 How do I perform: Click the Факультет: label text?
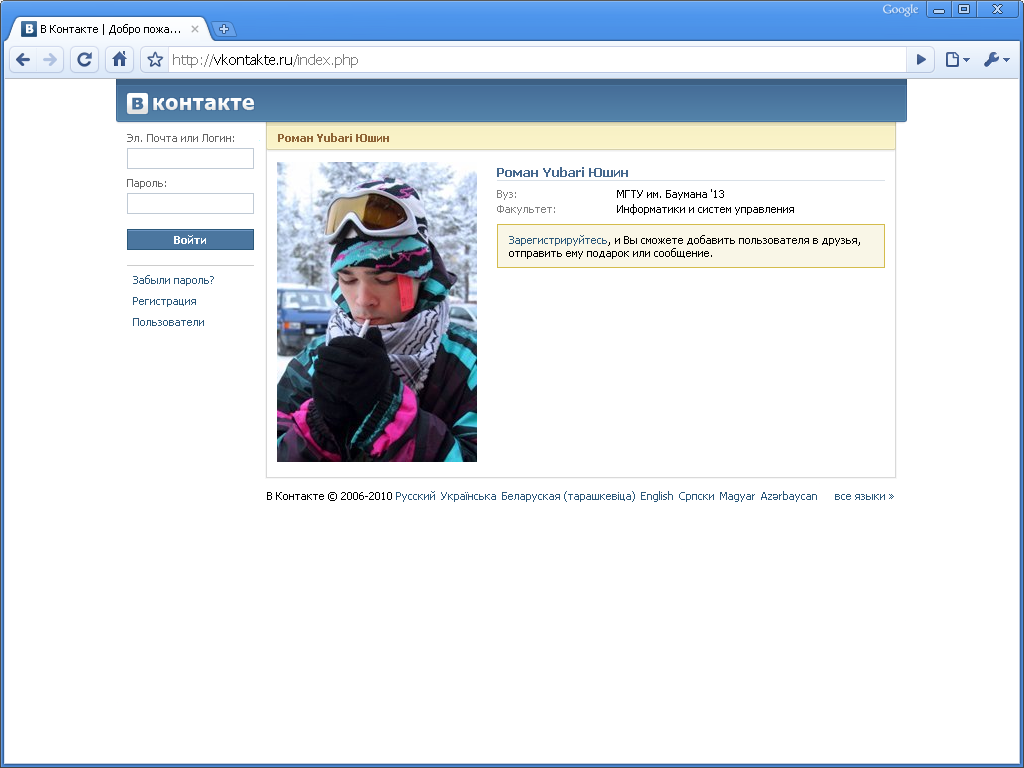pyautogui.click(x=526, y=210)
